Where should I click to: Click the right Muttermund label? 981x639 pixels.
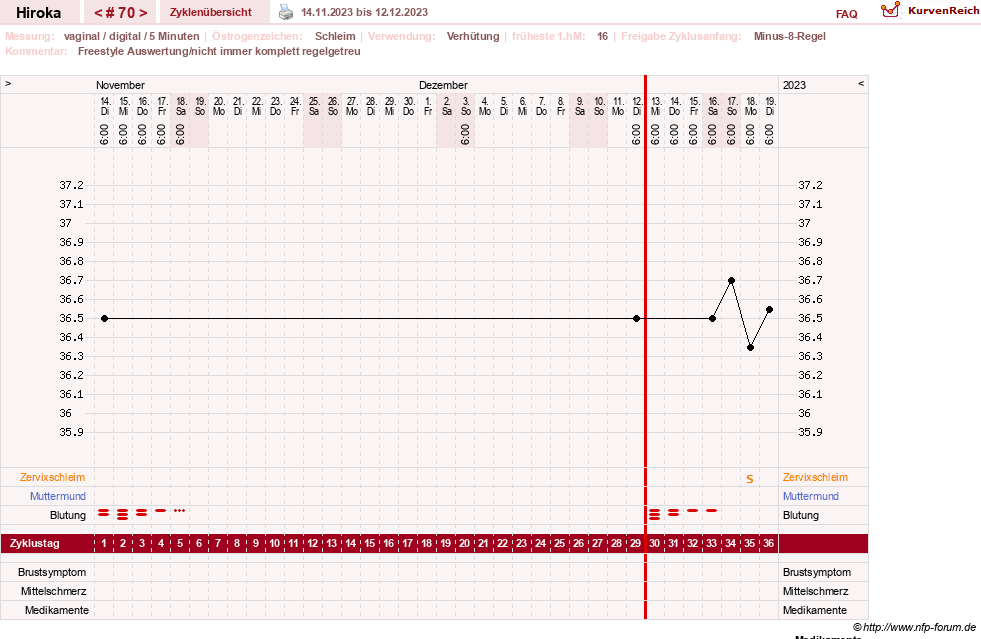click(x=810, y=496)
